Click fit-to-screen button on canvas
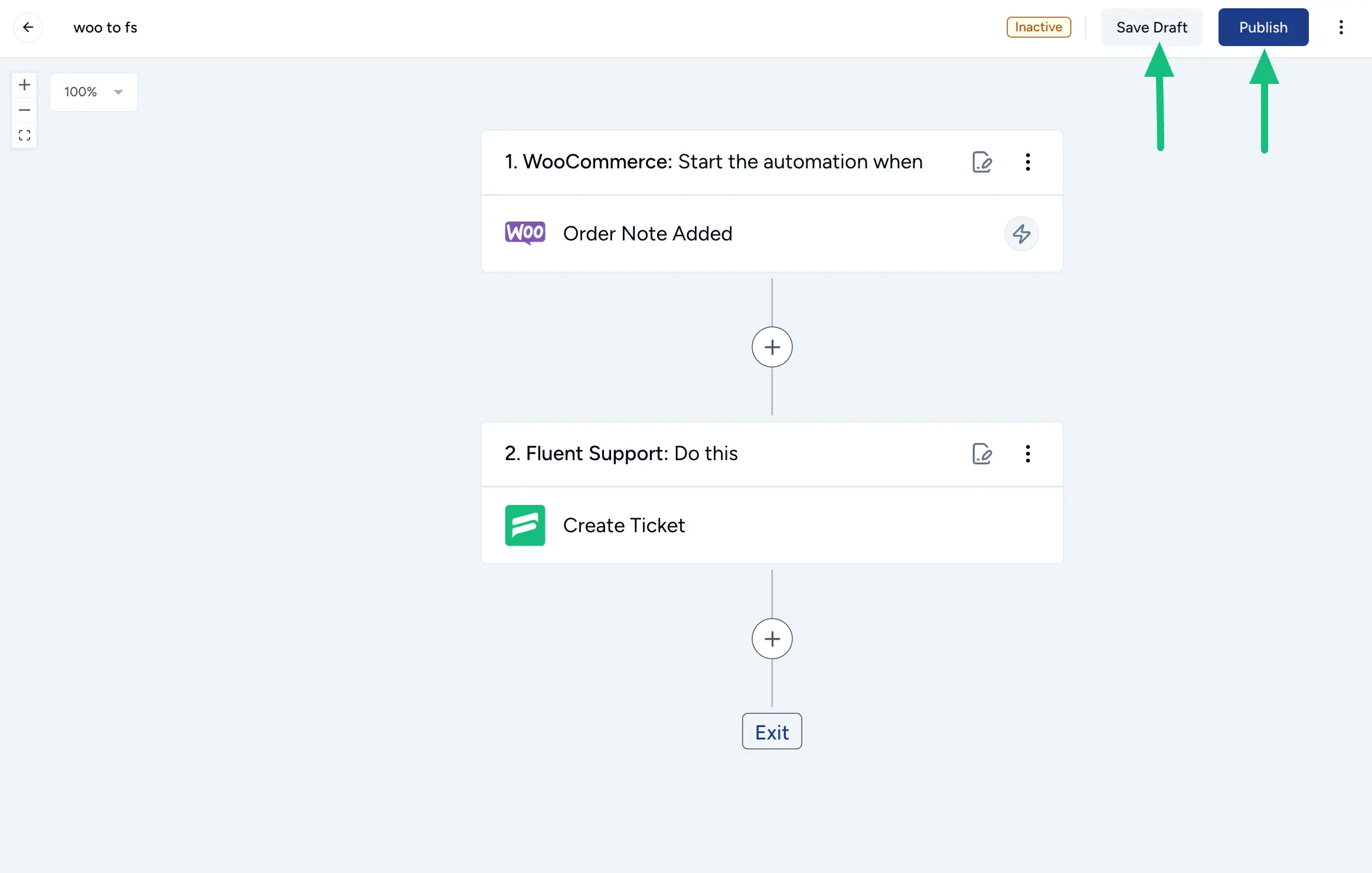Image resolution: width=1372 pixels, height=873 pixels. coord(24,135)
